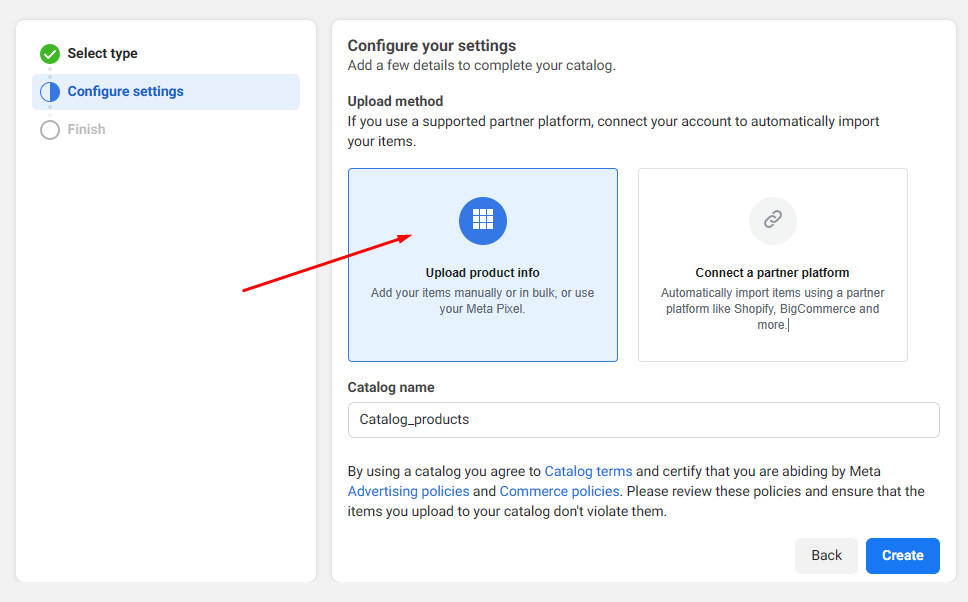Choose the Connect a partner platform title
The width and height of the screenshot is (968, 602).
(772, 273)
